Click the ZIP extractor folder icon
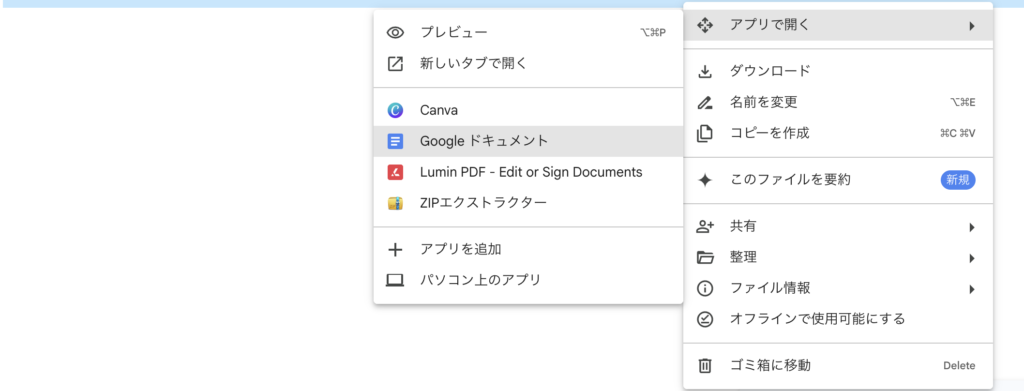1024x391 pixels. coord(395,203)
